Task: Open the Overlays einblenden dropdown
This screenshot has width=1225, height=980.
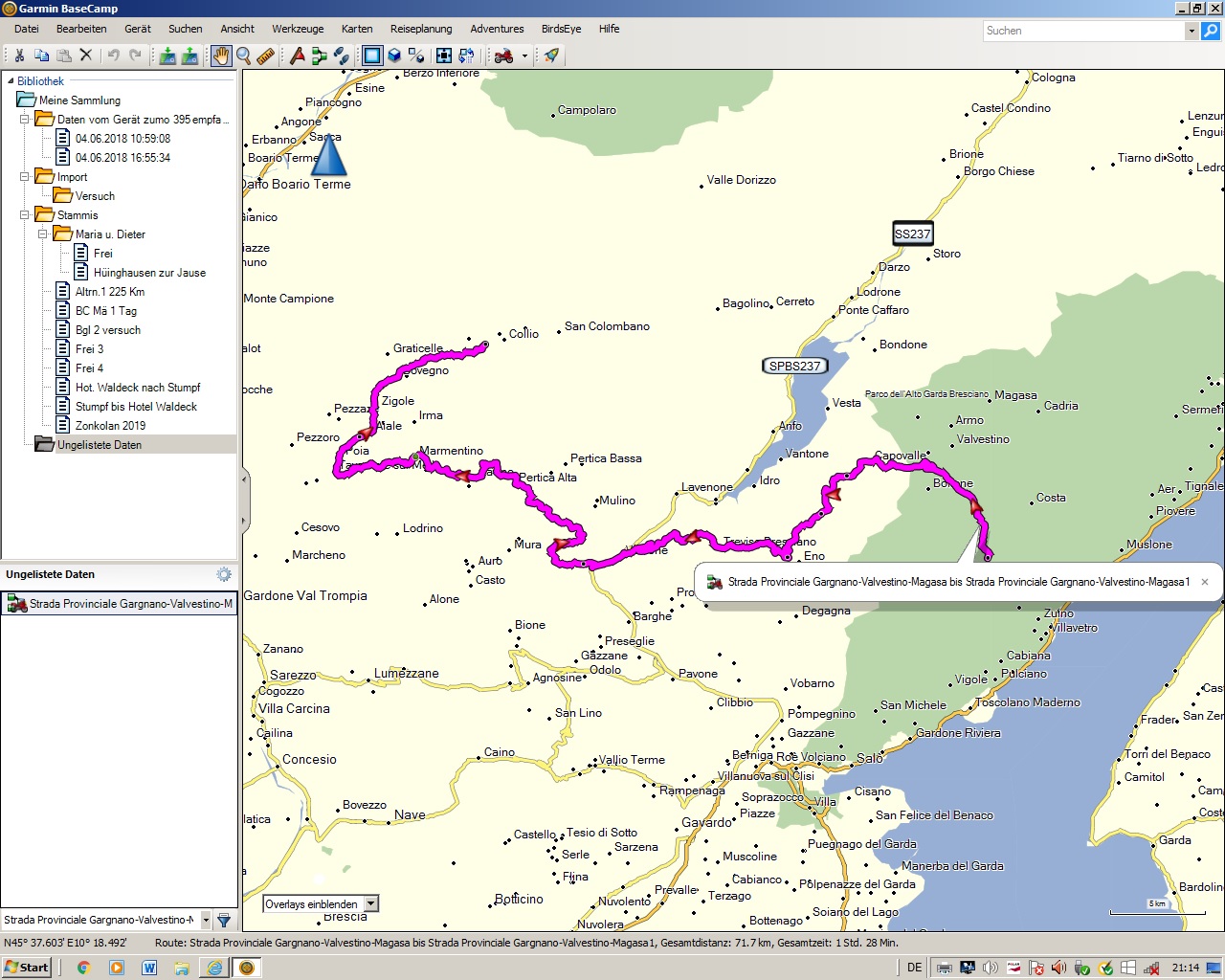Action: [x=371, y=903]
